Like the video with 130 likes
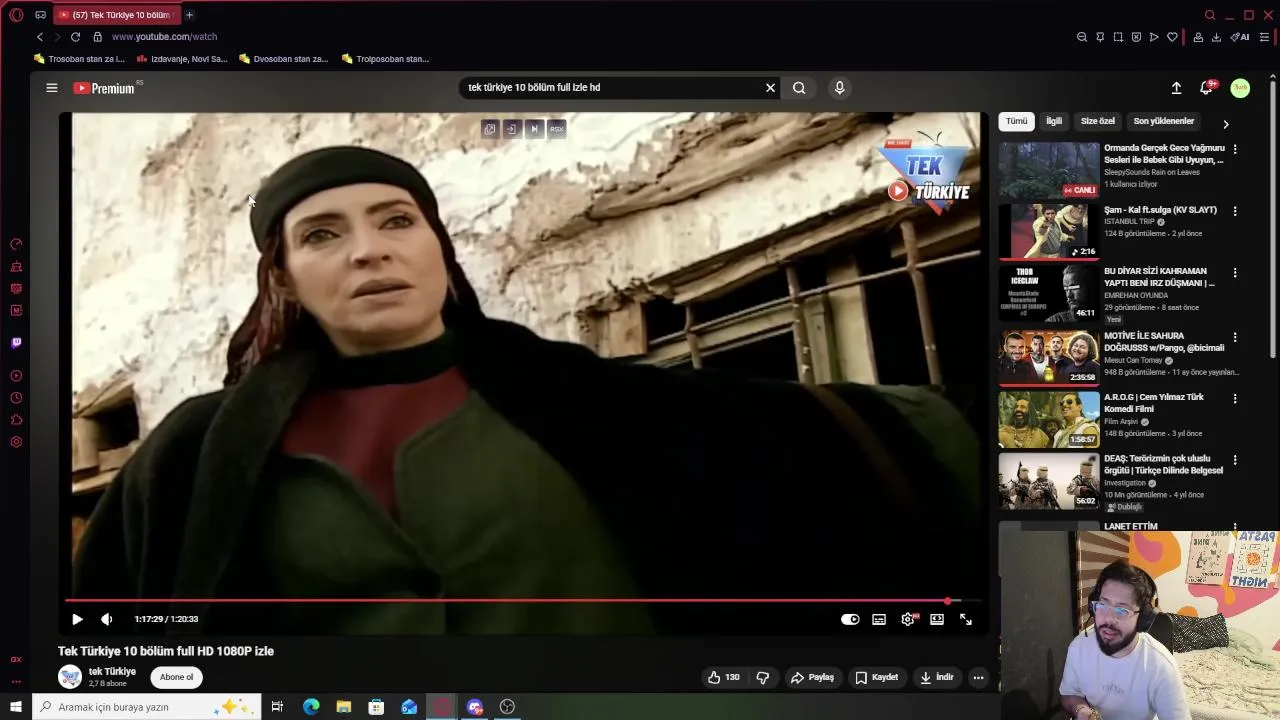 coord(724,677)
